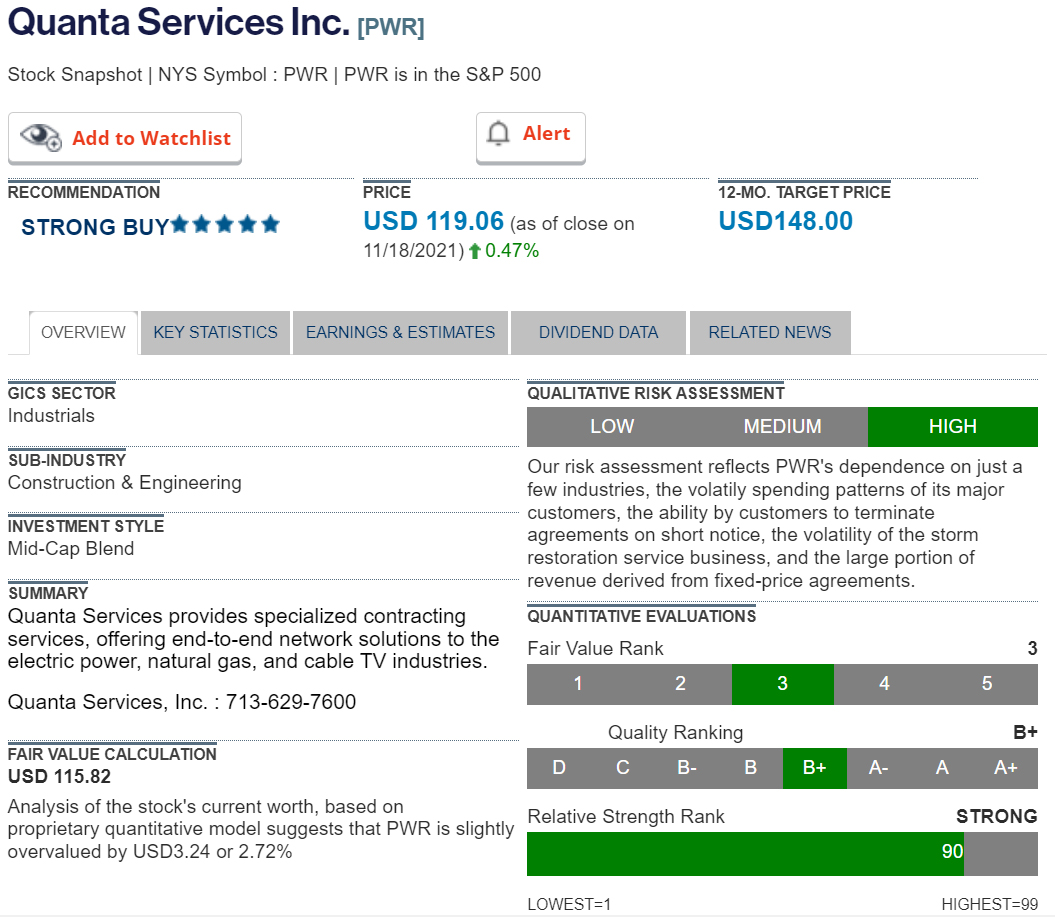View the Related News tab
Viewport: 1055px width, 917px height.
click(x=769, y=332)
